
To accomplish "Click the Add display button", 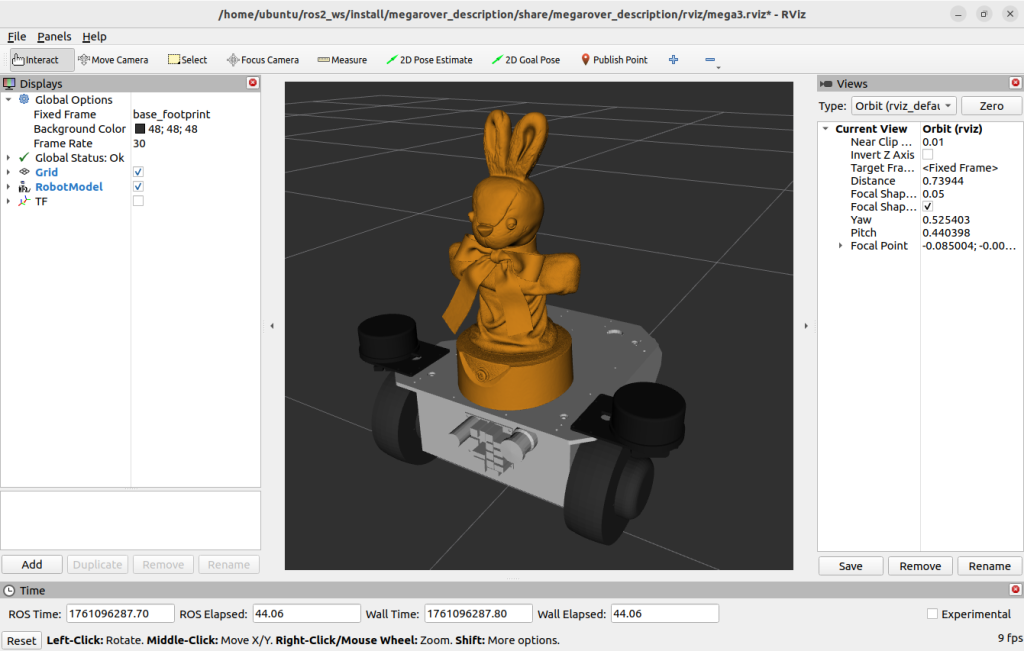I will tap(32, 565).
